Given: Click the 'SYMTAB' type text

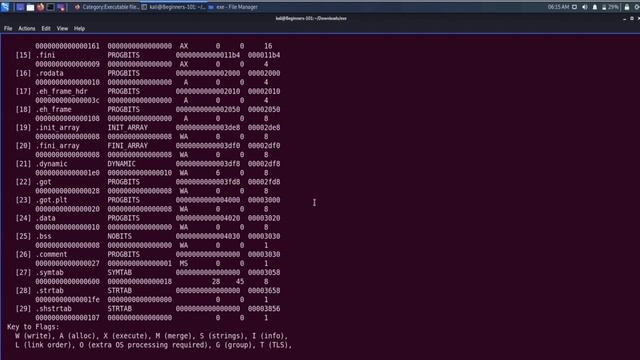Looking at the screenshot, I should click(120, 272).
